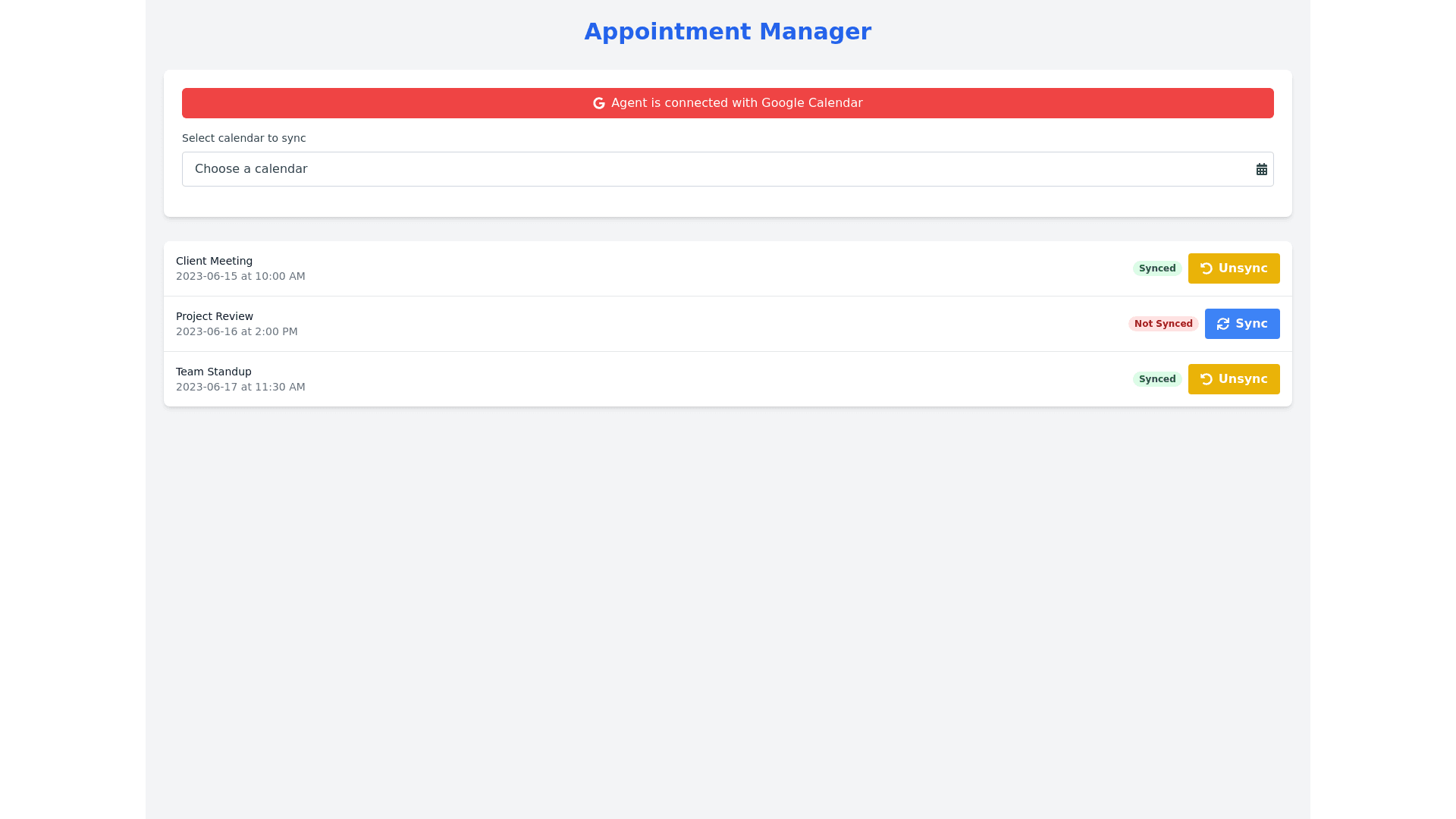Click the Synced badge on Client Meeting
The width and height of the screenshot is (1456, 819).
1156,268
